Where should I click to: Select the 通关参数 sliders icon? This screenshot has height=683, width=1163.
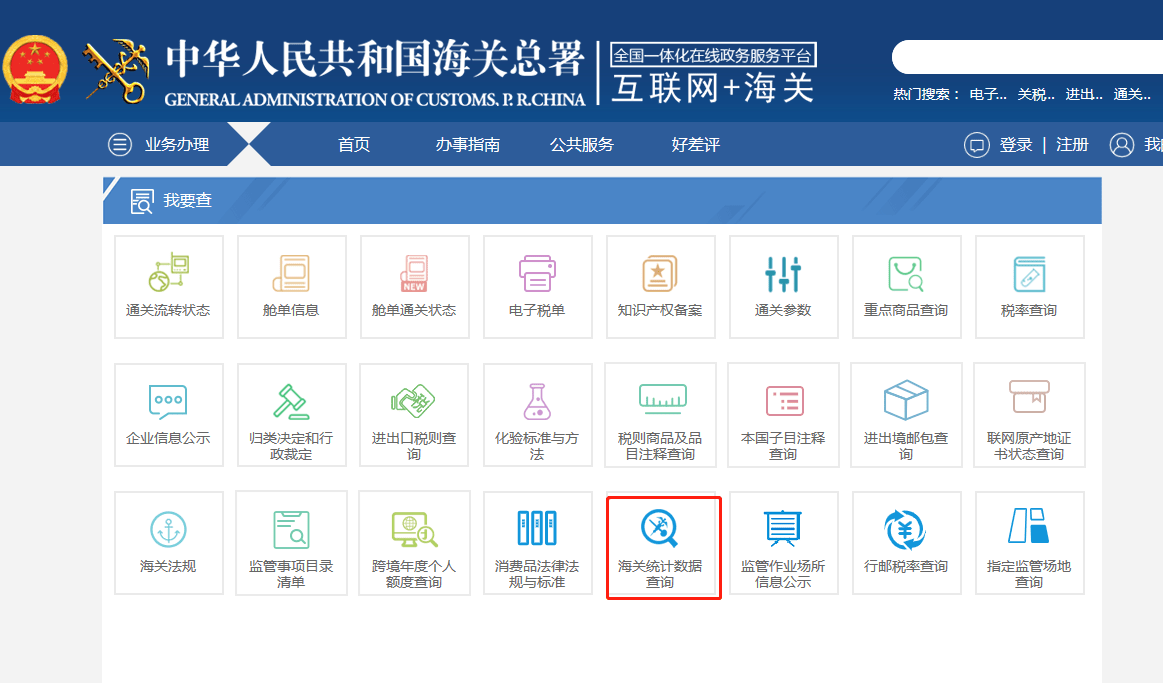point(783,287)
